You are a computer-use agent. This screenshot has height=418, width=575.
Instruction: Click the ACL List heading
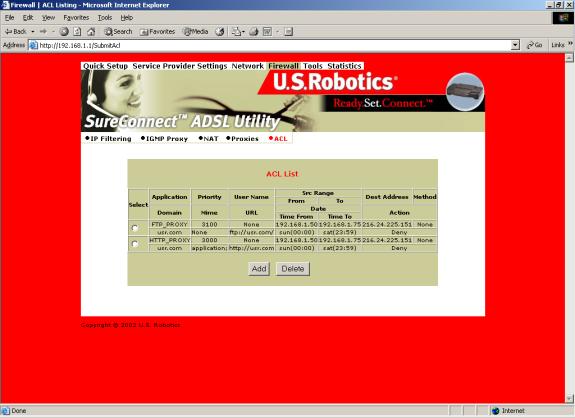(282, 174)
